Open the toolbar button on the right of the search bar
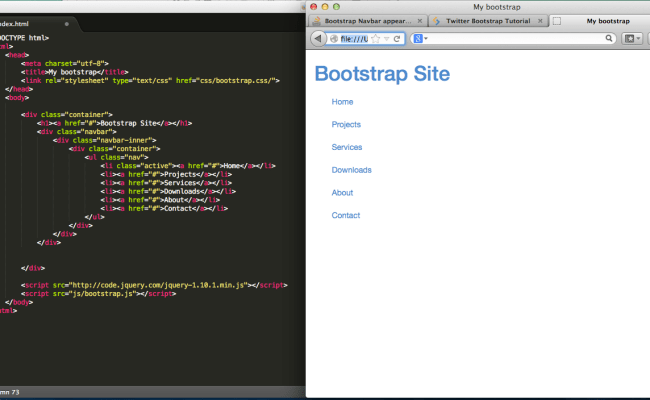This screenshot has width=650, height=400. coord(632,39)
